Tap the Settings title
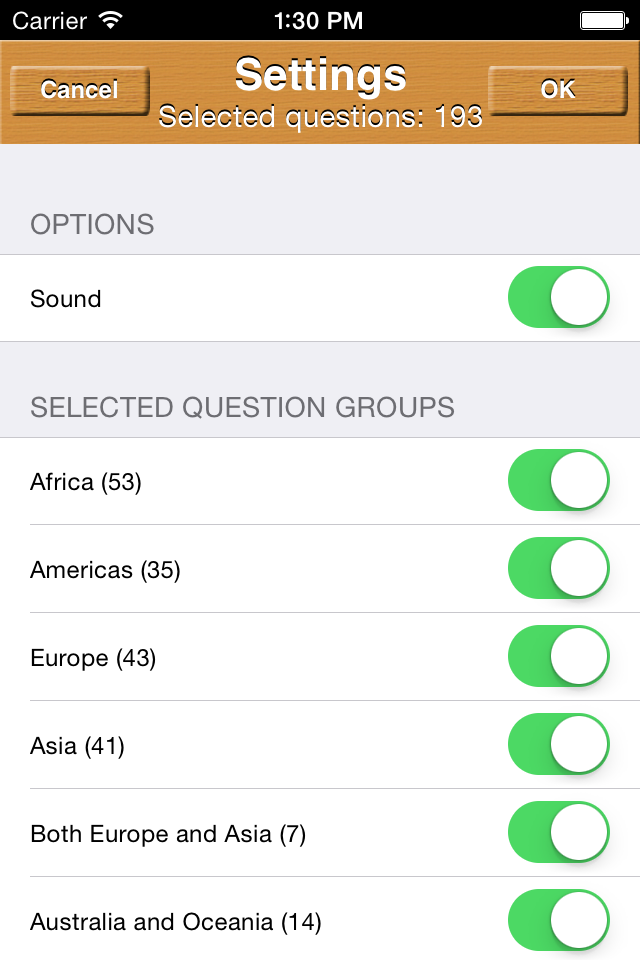Image resolution: width=640 pixels, height=960 pixels. point(320,75)
